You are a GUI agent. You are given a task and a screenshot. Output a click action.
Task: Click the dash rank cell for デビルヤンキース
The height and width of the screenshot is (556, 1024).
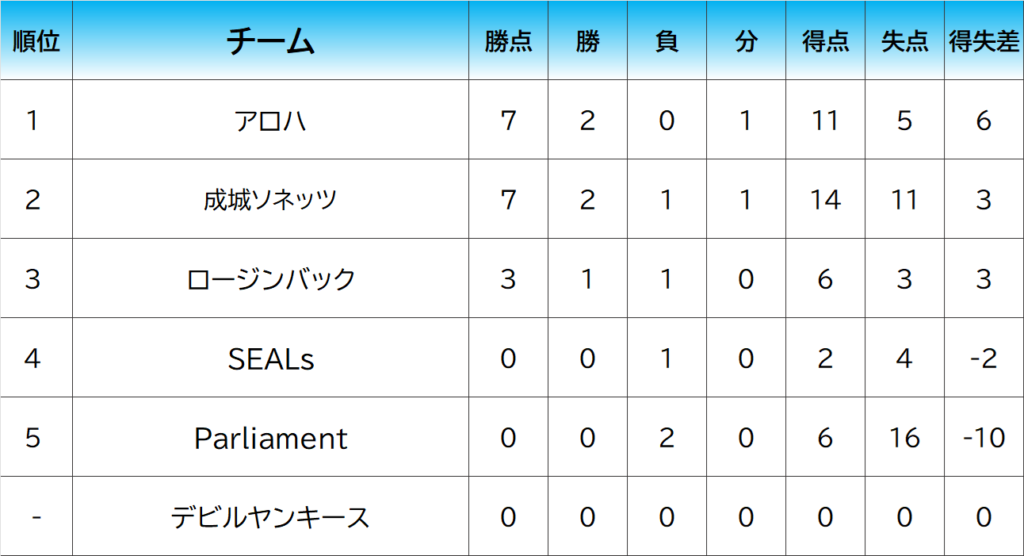pyautogui.click(x=36, y=517)
